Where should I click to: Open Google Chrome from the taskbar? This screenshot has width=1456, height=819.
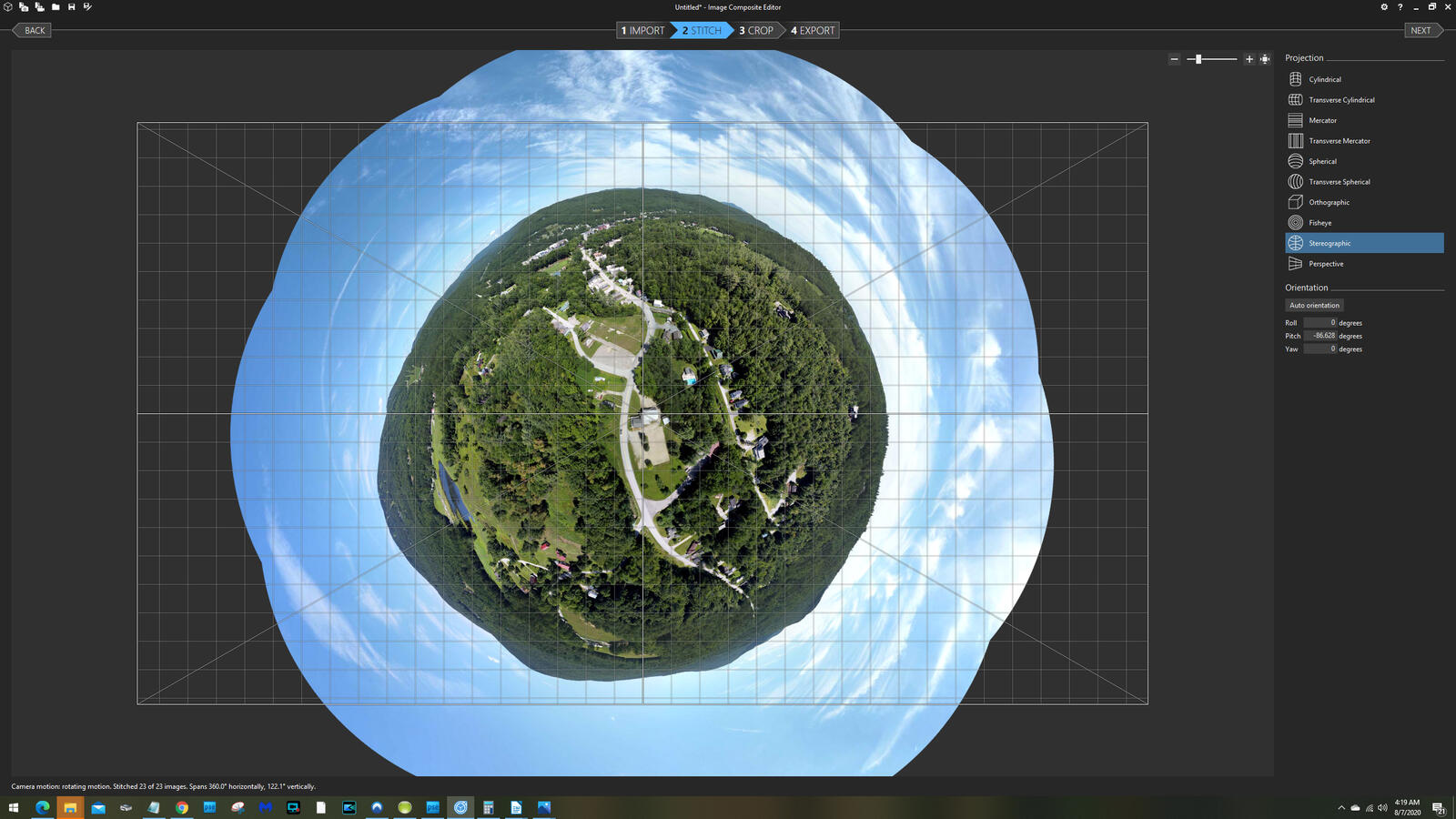[182, 807]
